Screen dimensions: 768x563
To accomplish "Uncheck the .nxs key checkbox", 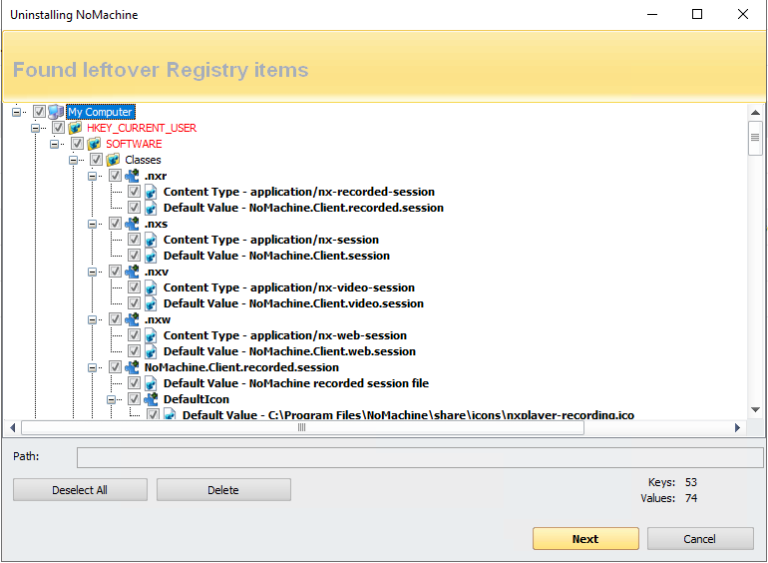I will tap(115, 223).
